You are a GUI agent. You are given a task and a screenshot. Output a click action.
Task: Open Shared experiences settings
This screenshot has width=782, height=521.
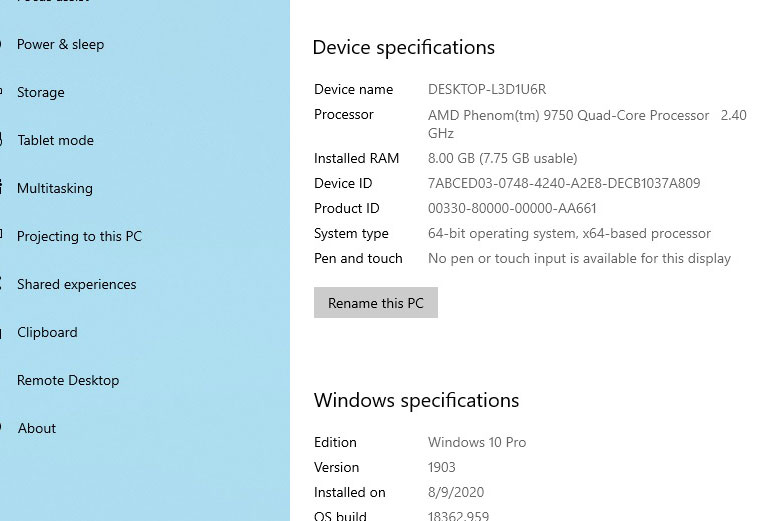(x=76, y=284)
